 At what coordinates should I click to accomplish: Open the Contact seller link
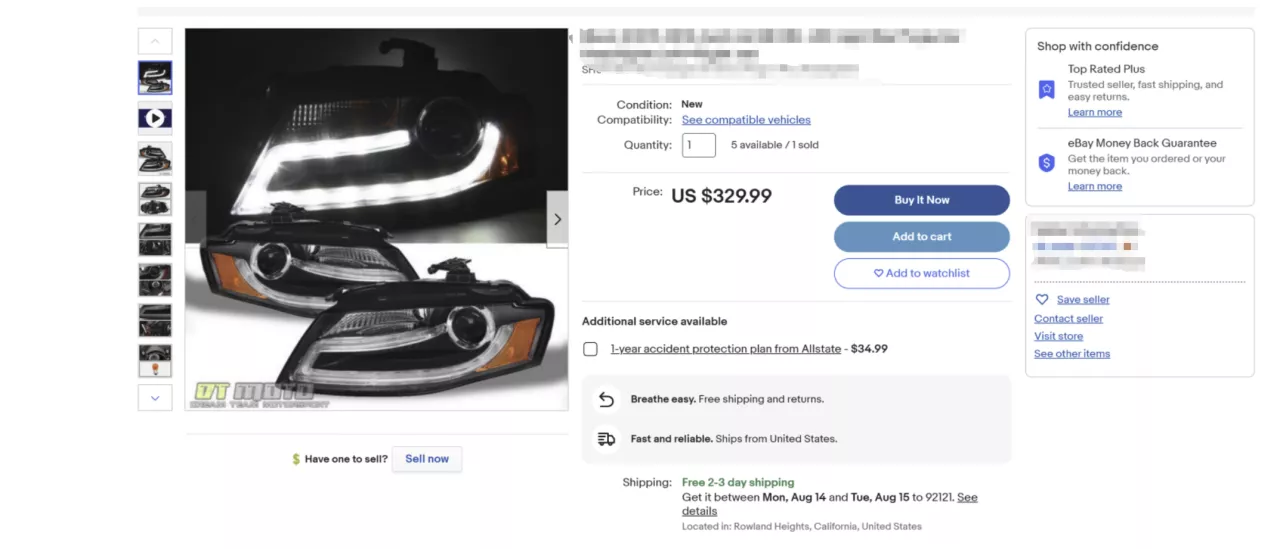[x=1068, y=319]
